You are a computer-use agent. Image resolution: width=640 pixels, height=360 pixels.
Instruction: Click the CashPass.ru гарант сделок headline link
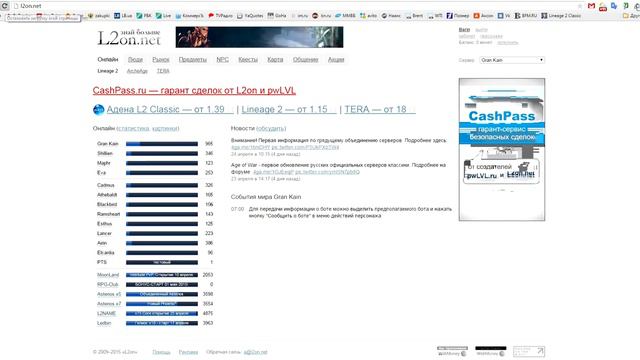[194, 90]
